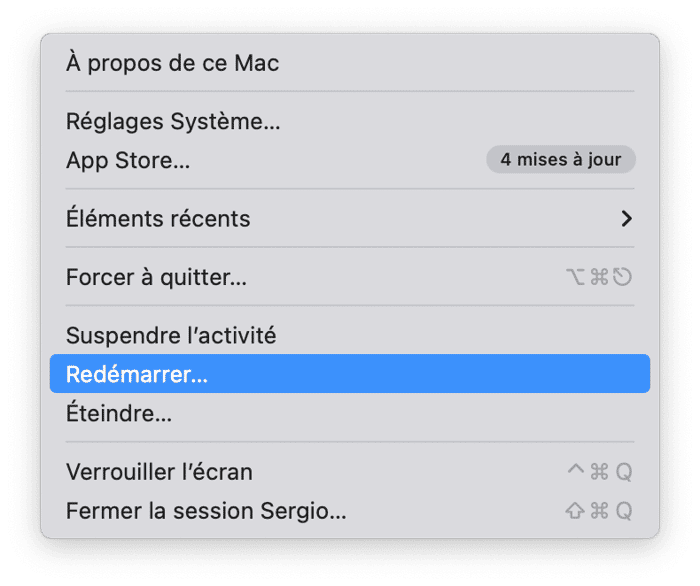Select the Éléments récents entry
This screenshot has width=700, height=586.
158,218
